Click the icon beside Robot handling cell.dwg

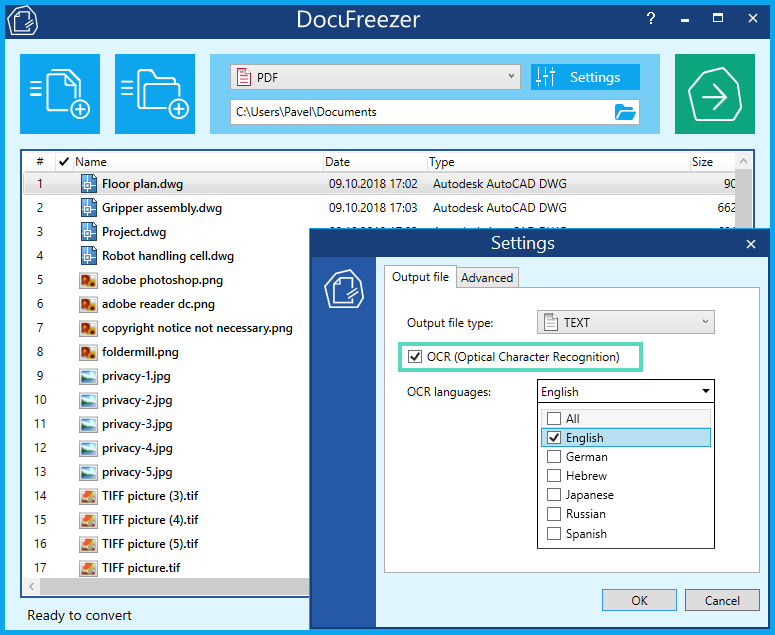point(88,255)
